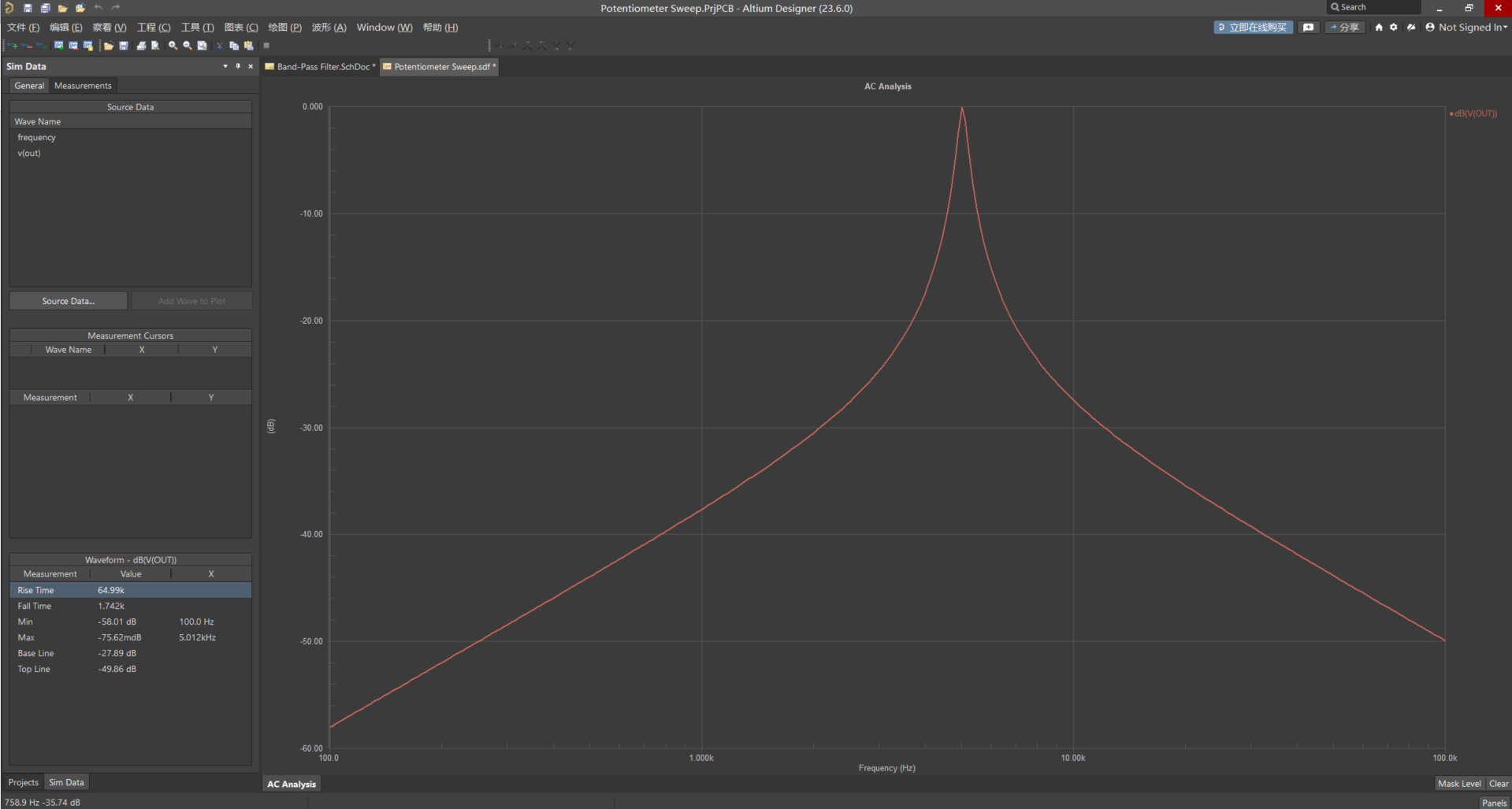Screen dimensions: 1512x809
Task: Toggle the dB(V(OUT)) legend entry
Action: pyautogui.click(x=1474, y=113)
